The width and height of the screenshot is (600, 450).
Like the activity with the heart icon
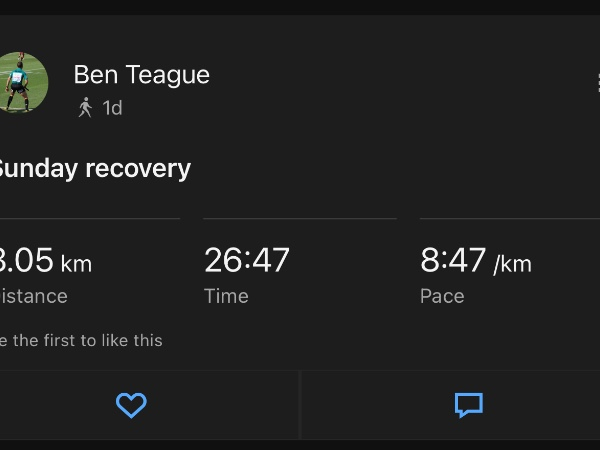tap(131, 405)
